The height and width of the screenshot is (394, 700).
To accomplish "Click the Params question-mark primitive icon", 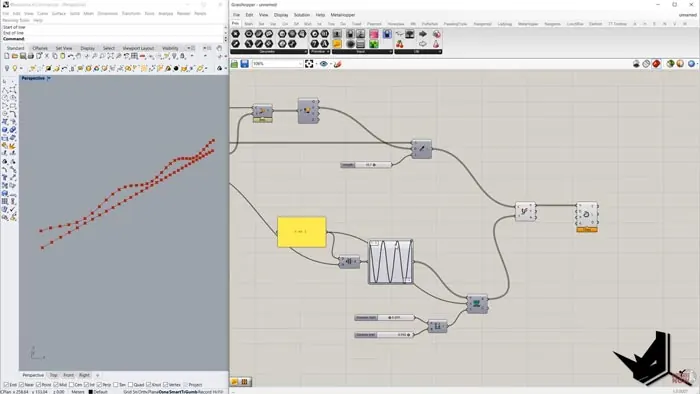I will coord(314,44).
